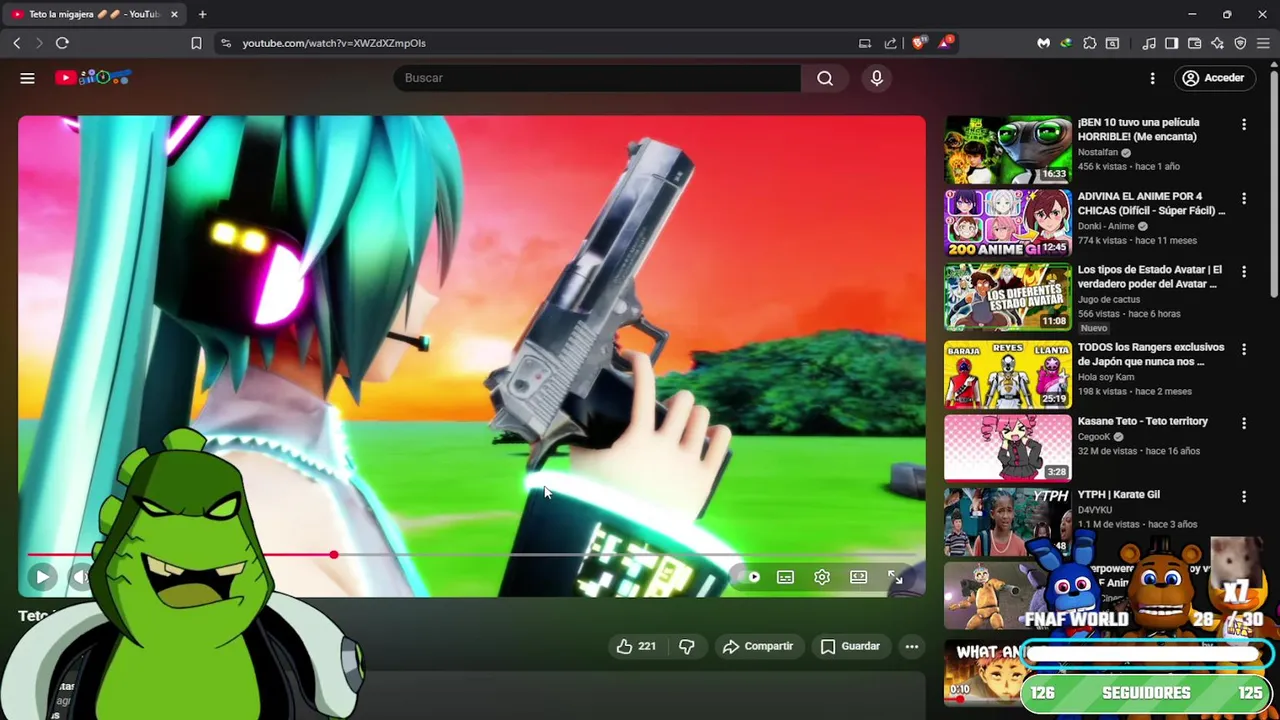Toggle the browser sidebar panel
The height and width of the screenshot is (720, 1280).
pos(1171,43)
